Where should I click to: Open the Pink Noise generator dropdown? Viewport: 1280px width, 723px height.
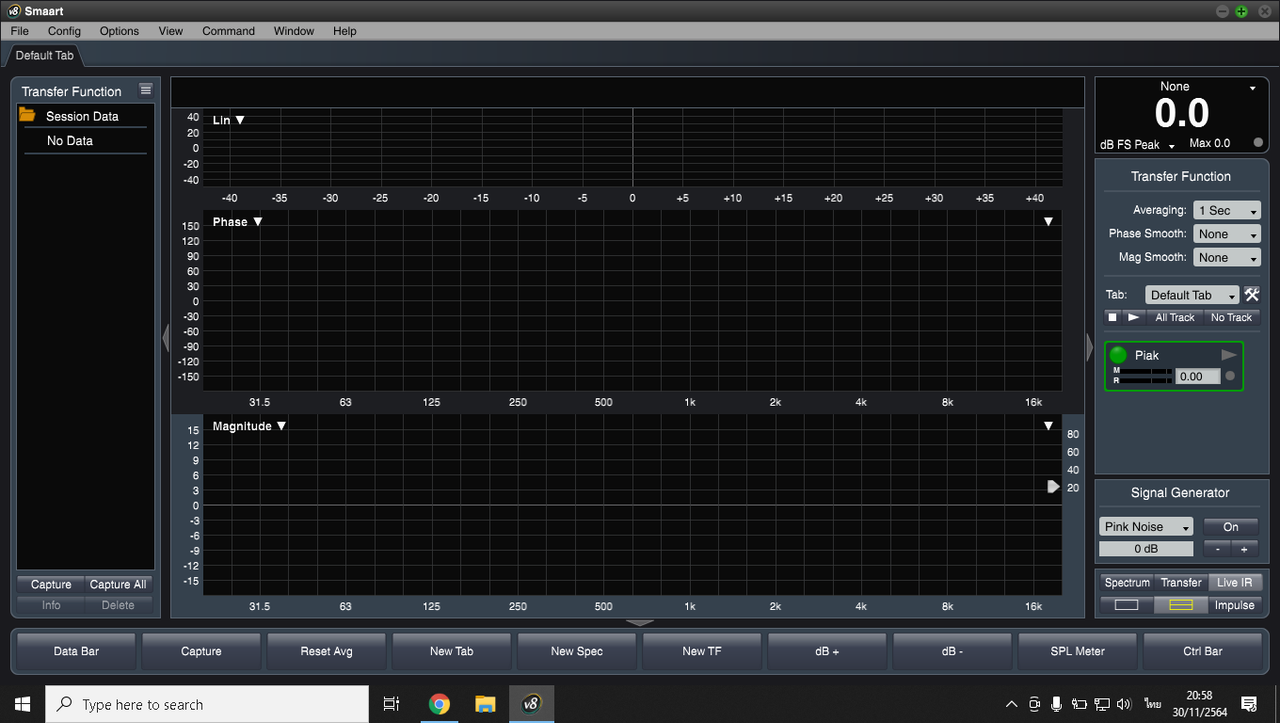pos(1146,526)
